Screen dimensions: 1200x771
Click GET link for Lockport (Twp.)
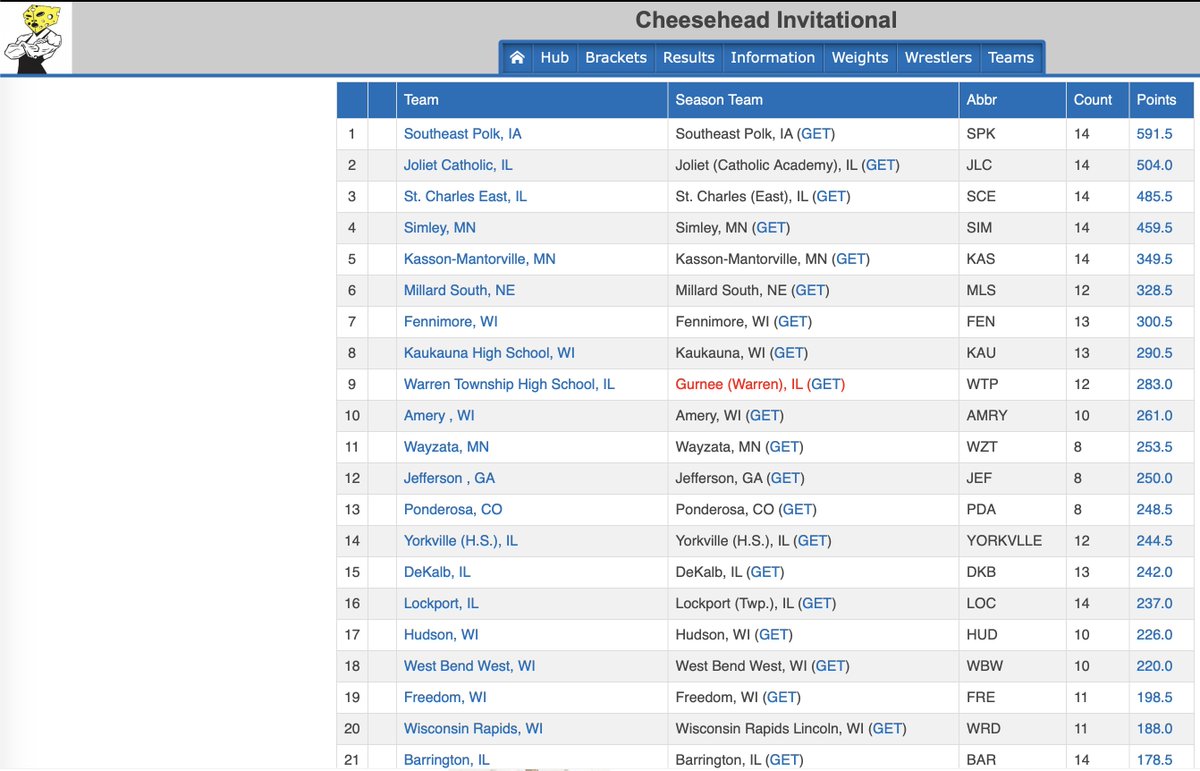coord(817,603)
